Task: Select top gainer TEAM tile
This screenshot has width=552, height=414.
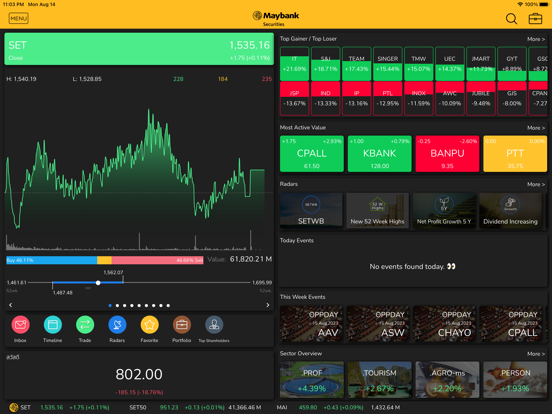Action: tap(357, 64)
